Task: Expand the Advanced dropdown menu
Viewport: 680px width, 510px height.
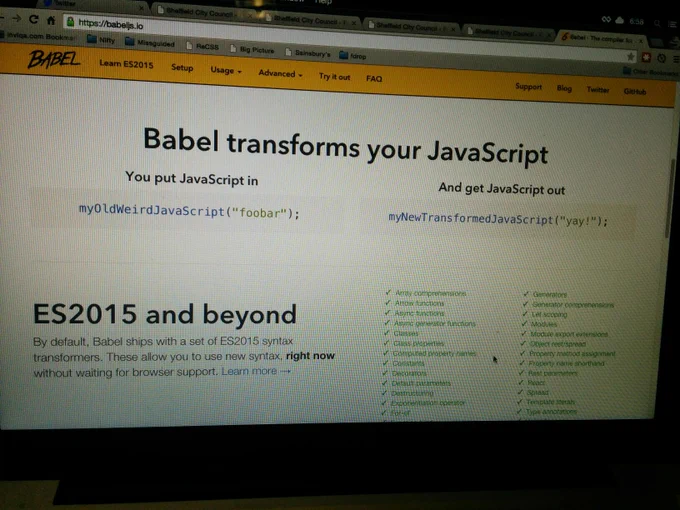Action: 280,73
